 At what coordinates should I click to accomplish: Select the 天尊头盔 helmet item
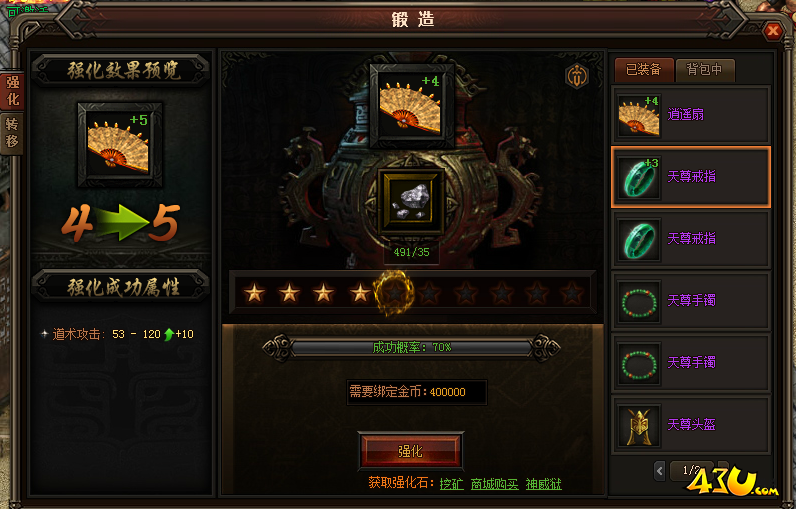coord(691,424)
